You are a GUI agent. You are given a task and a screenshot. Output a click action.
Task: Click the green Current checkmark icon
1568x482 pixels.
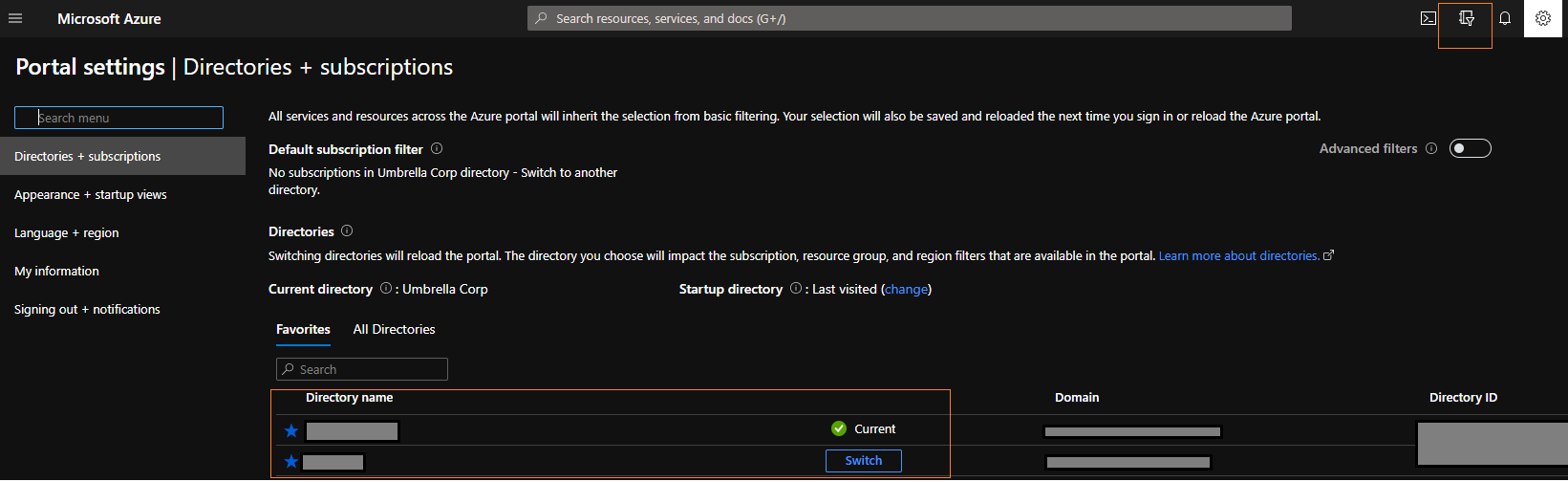click(839, 428)
